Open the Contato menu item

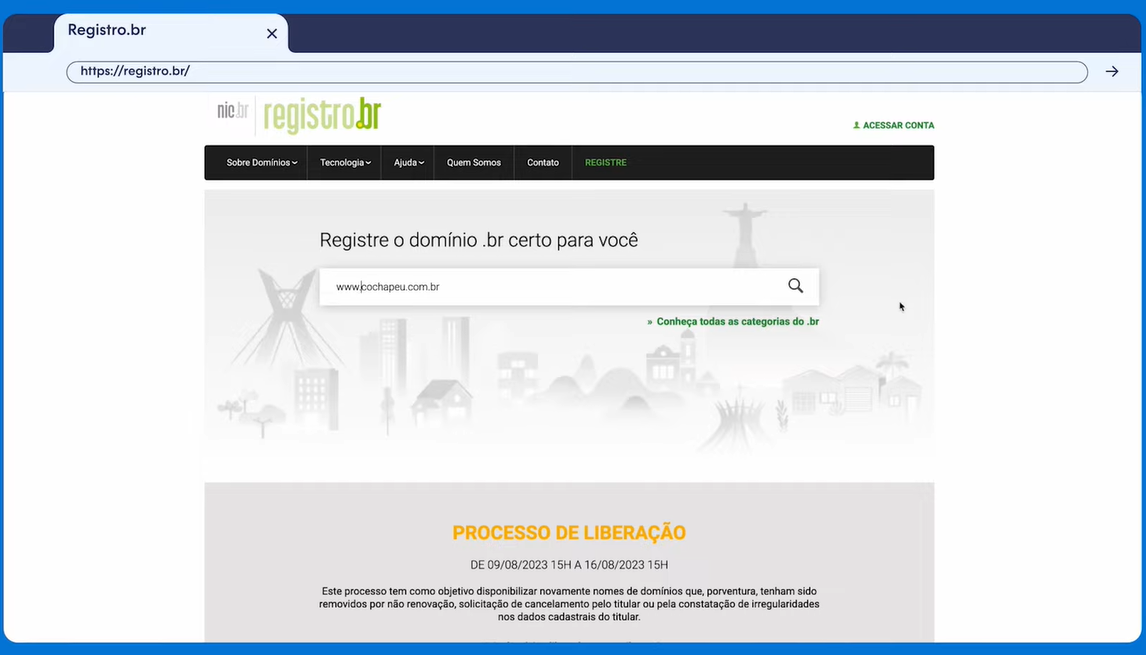coord(543,162)
